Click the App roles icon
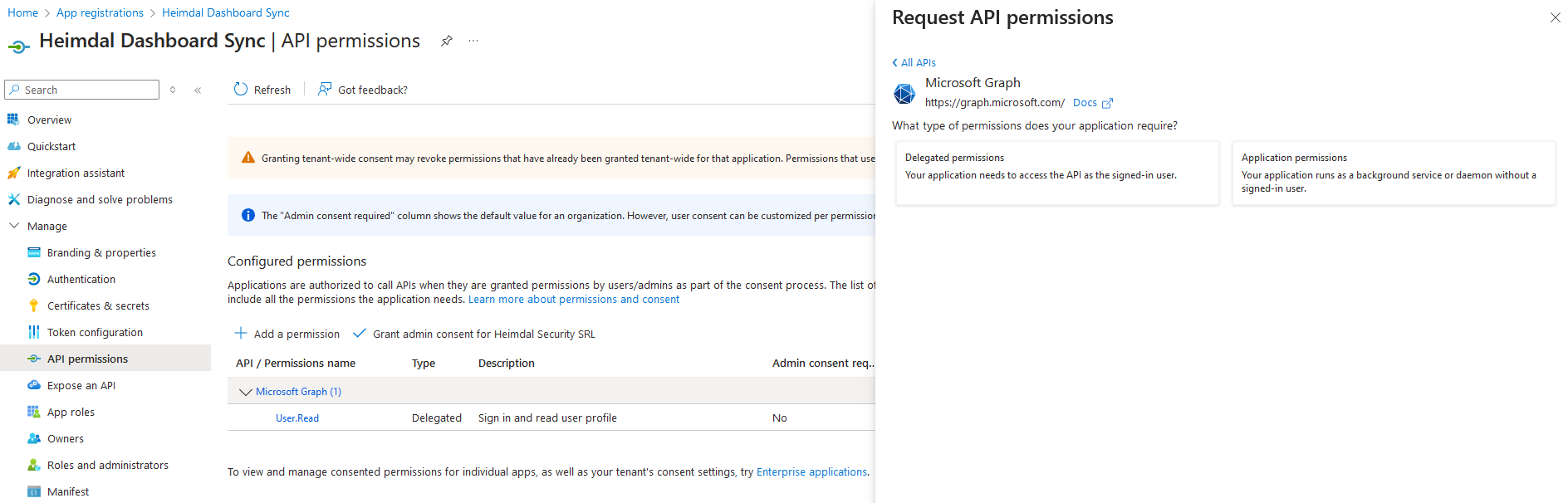Screen dimensions: 1568x503 33,412
